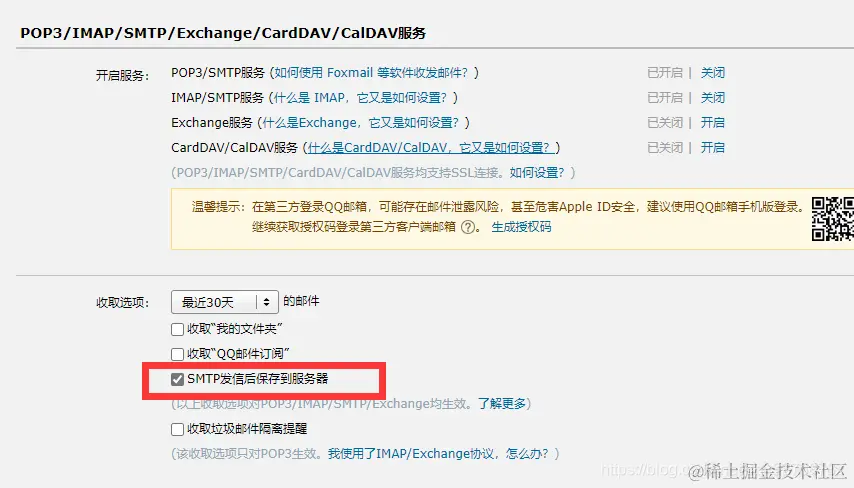Click 开启 for CardDAV/CalDAV服务

(x=712, y=148)
